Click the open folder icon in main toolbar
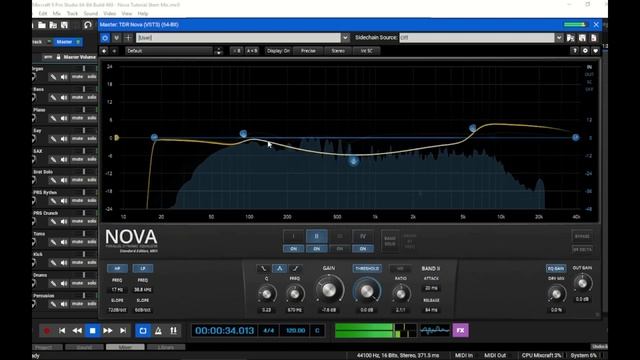640x360 pixels. [x=42, y=25]
